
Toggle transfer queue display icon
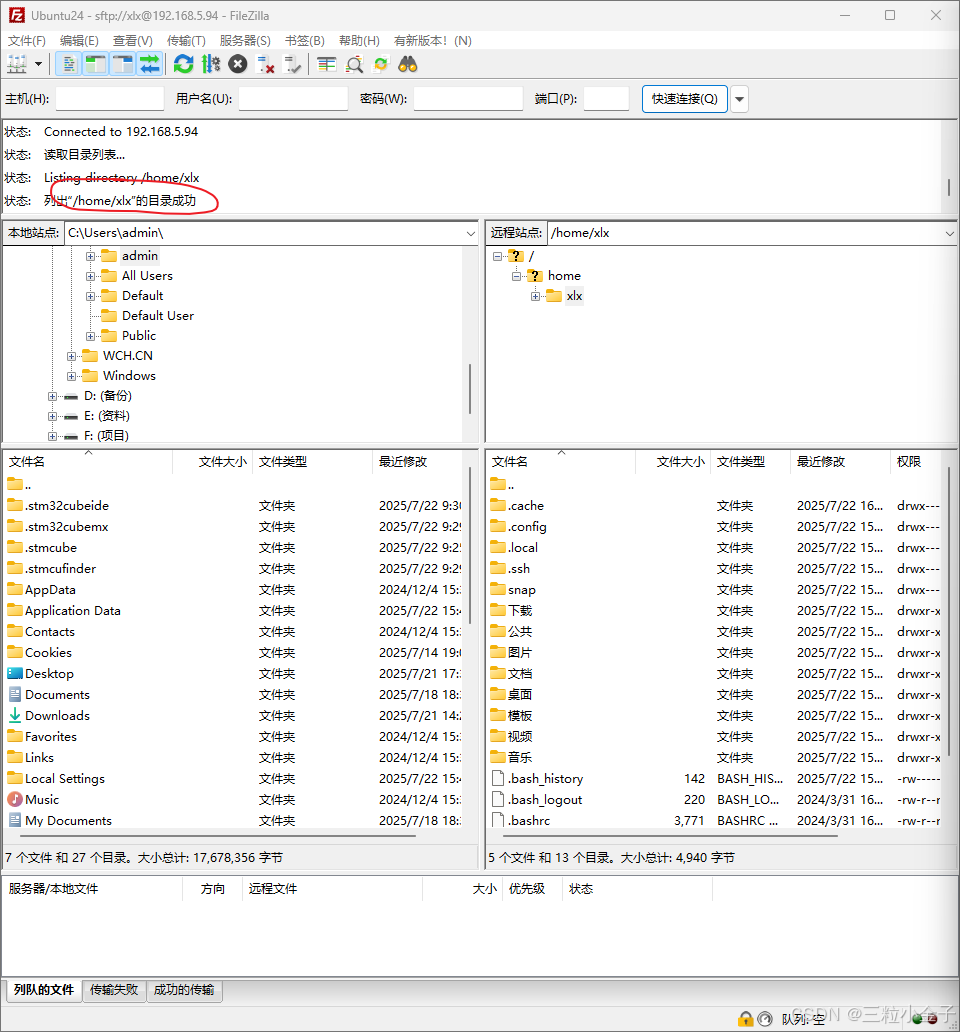(149, 64)
